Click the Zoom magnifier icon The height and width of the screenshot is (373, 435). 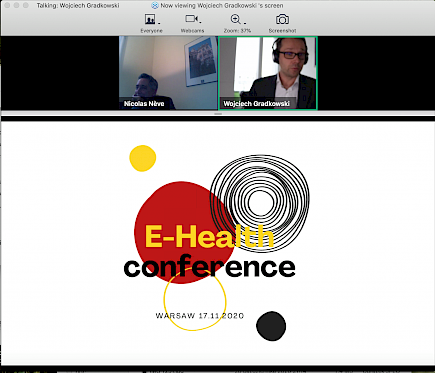click(235, 19)
